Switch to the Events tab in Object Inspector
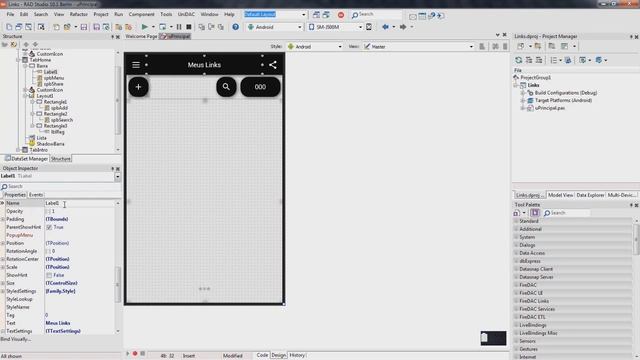Viewport: 640px width, 360px height. coord(36,195)
